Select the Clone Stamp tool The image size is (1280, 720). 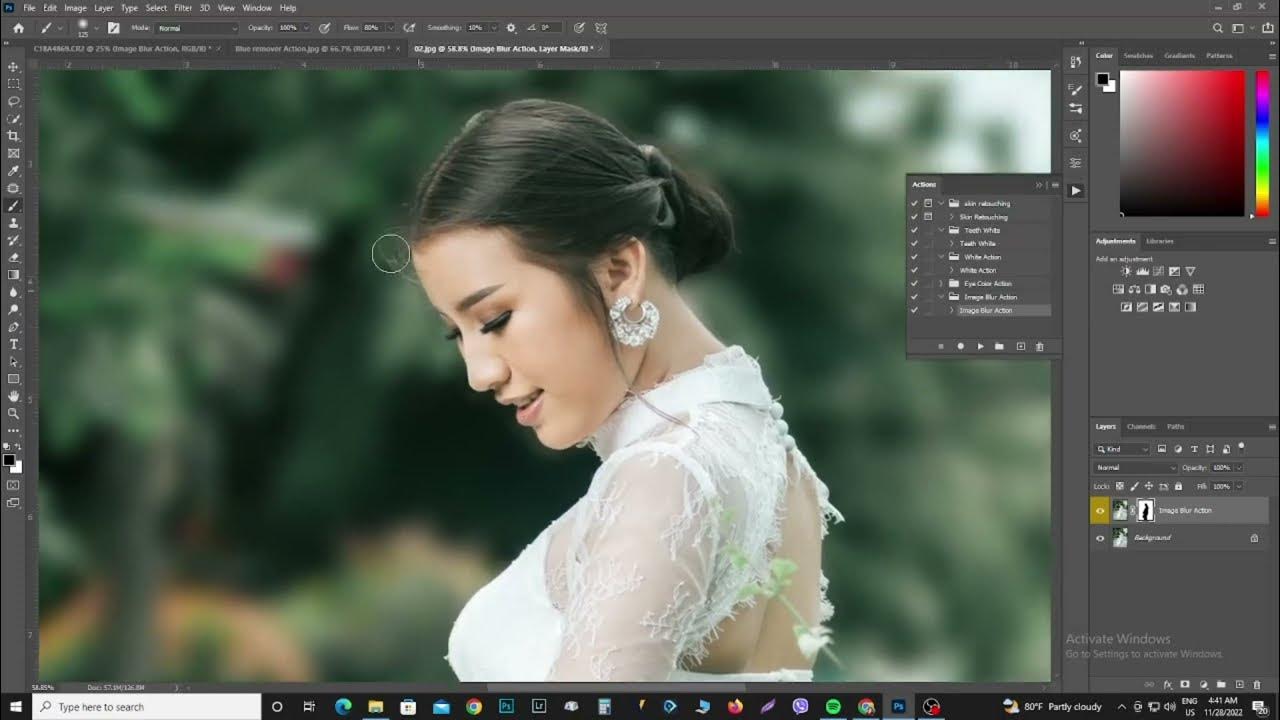[13, 222]
